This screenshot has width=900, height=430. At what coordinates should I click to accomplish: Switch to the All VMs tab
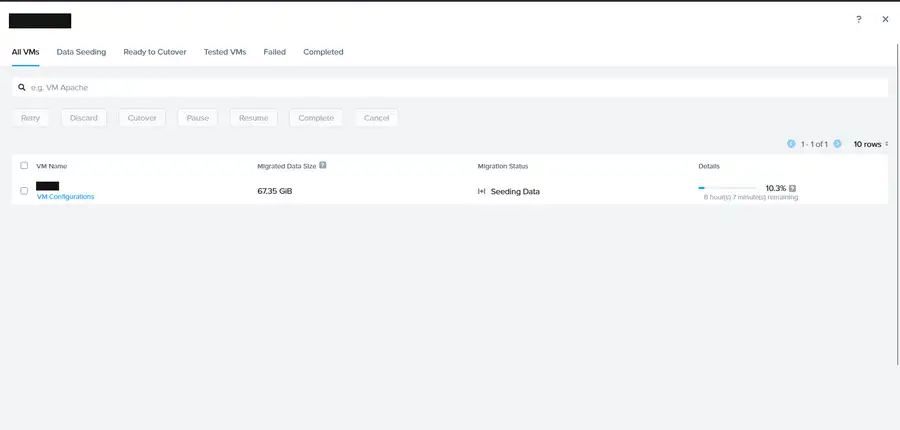(x=25, y=52)
